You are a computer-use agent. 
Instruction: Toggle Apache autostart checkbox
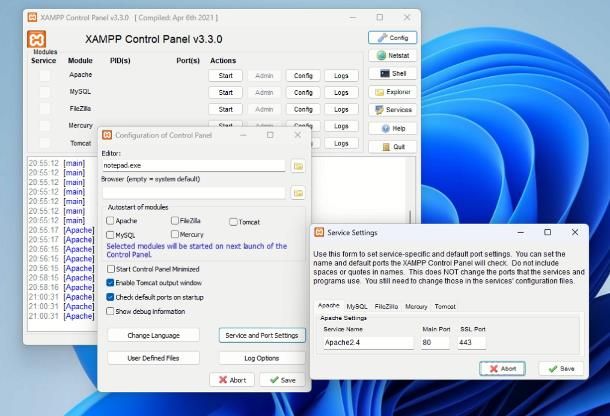(x=110, y=221)
